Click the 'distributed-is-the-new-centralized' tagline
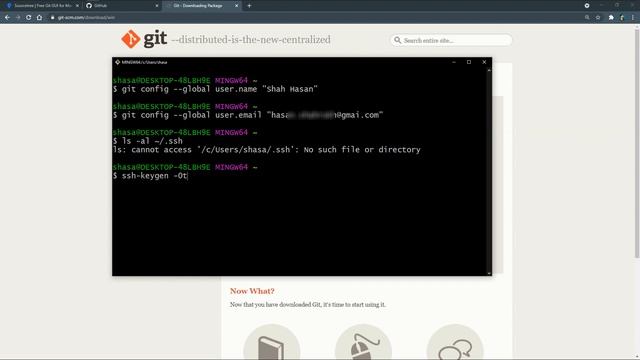 click(251, 40)
